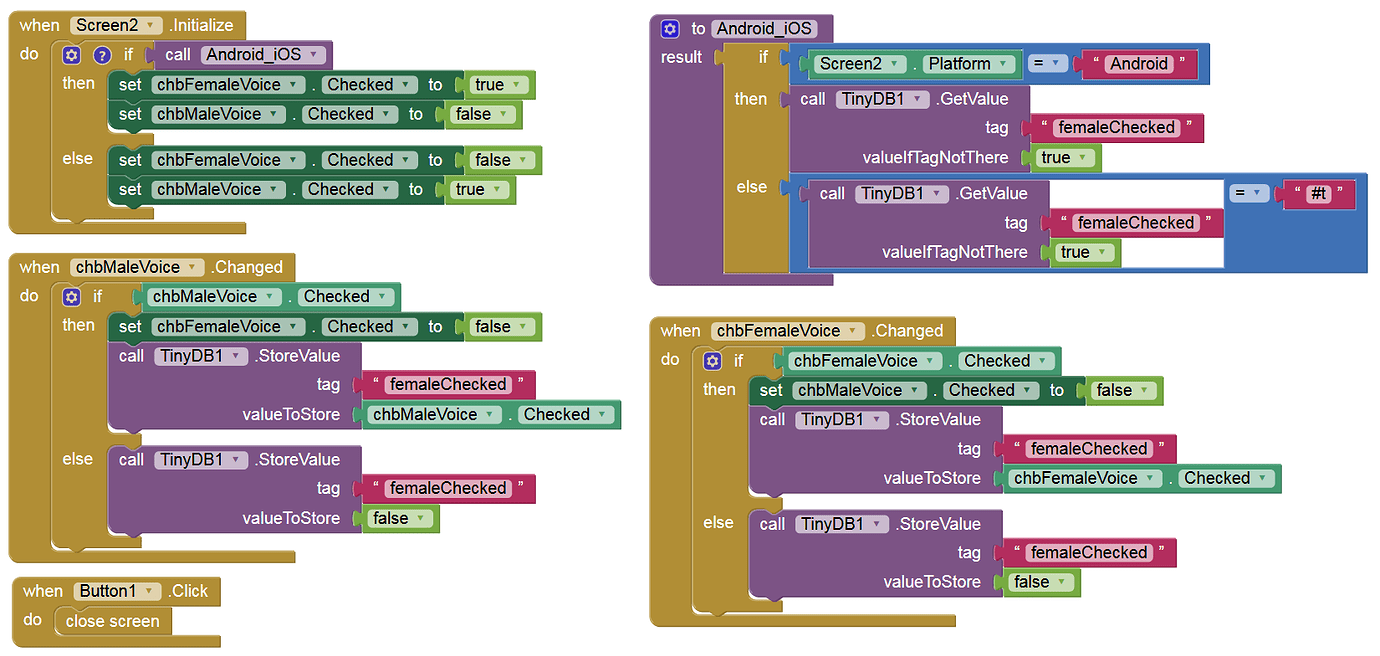
Task: Click the blue question mark comment icon
Action: (x=101, y=55)
